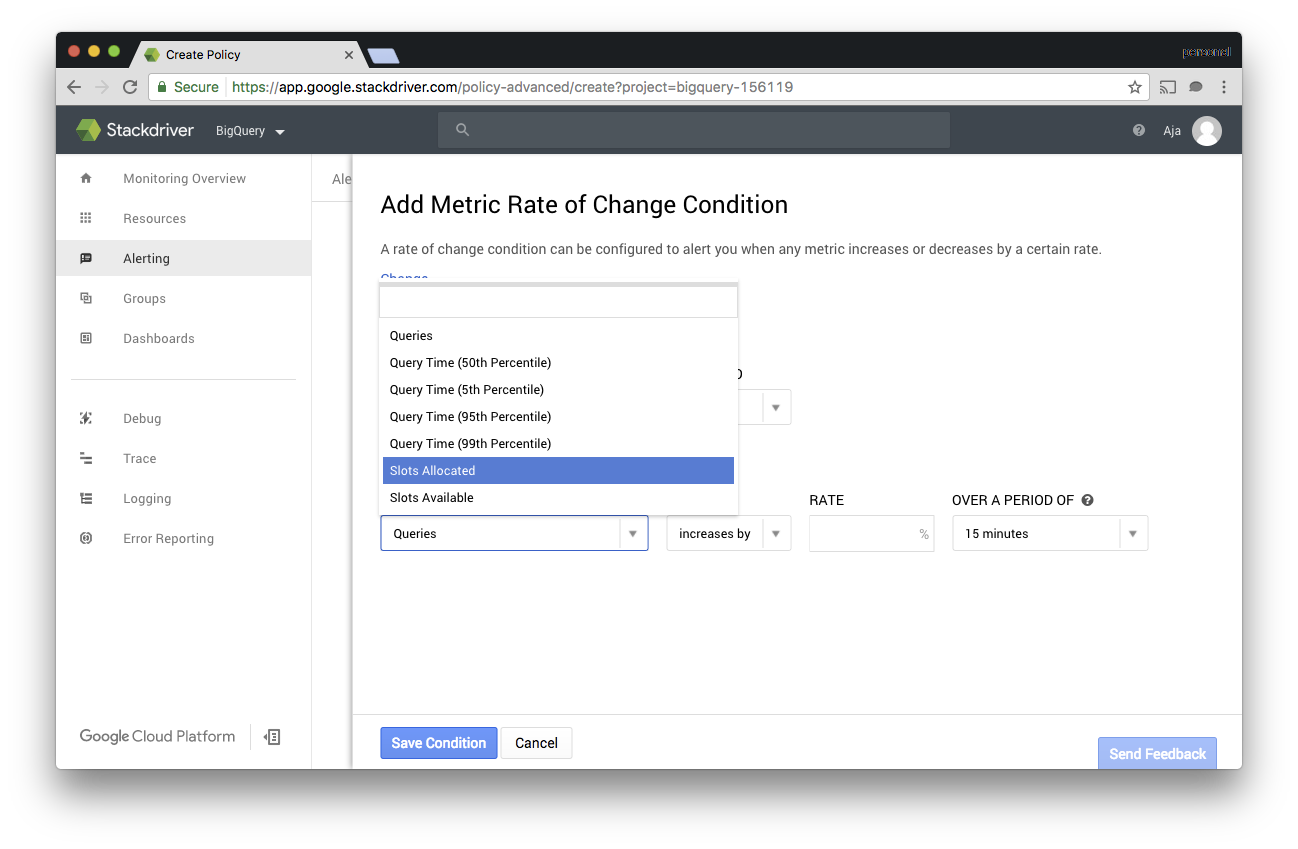
Task: Select the Trace icon in the sidebar
Action: pos(86,458)
